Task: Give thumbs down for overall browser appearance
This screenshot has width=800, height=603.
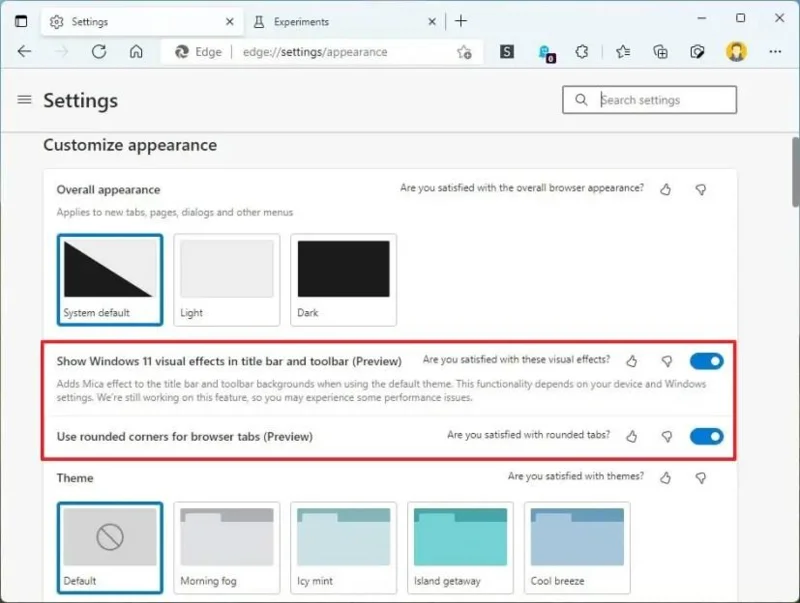Action: point(701,190)
